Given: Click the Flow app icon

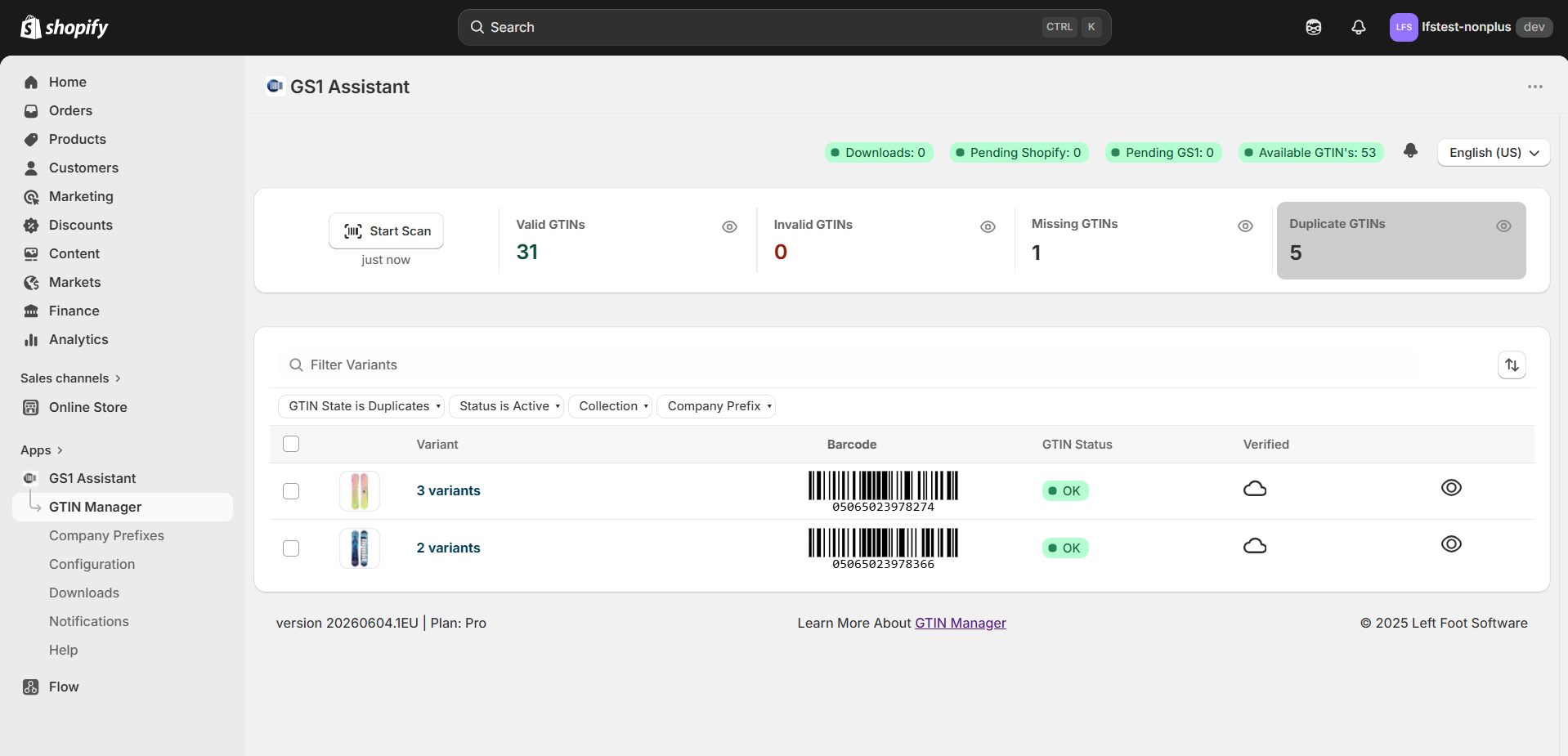Looking at the screenshot, I should coord(31,687).
